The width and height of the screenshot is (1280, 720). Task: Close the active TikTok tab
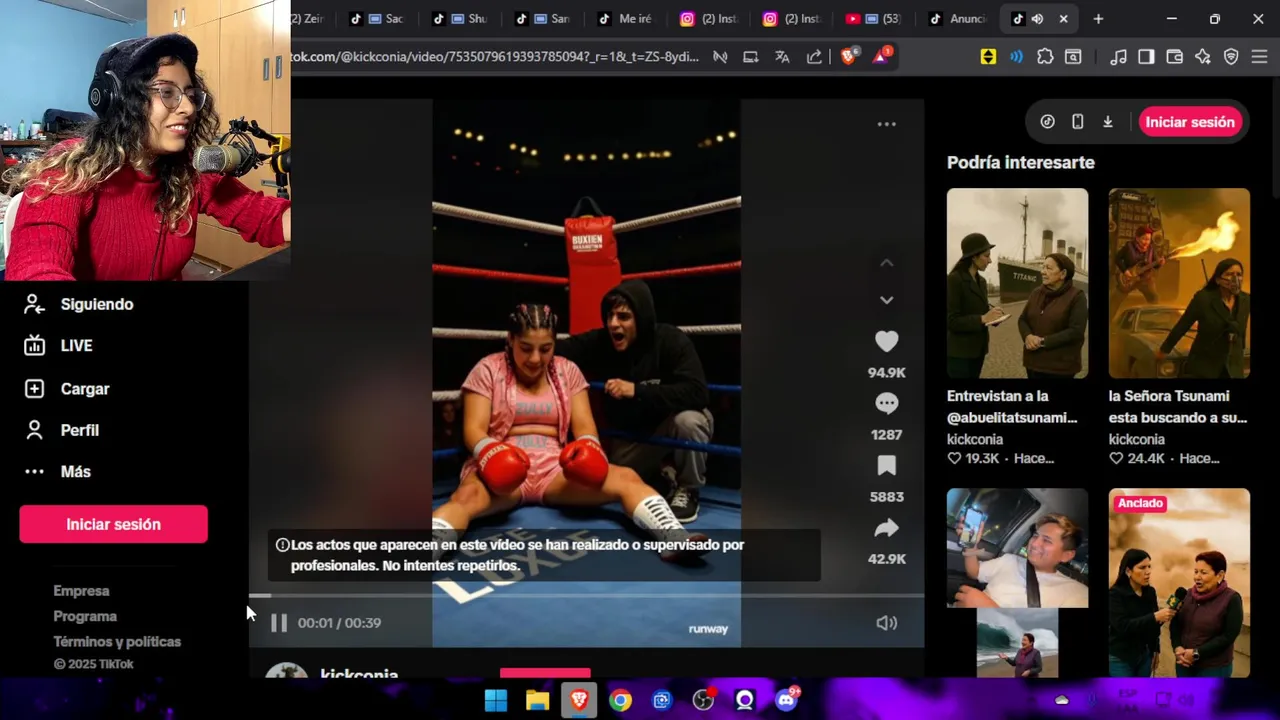click(x=1063, y=19)
